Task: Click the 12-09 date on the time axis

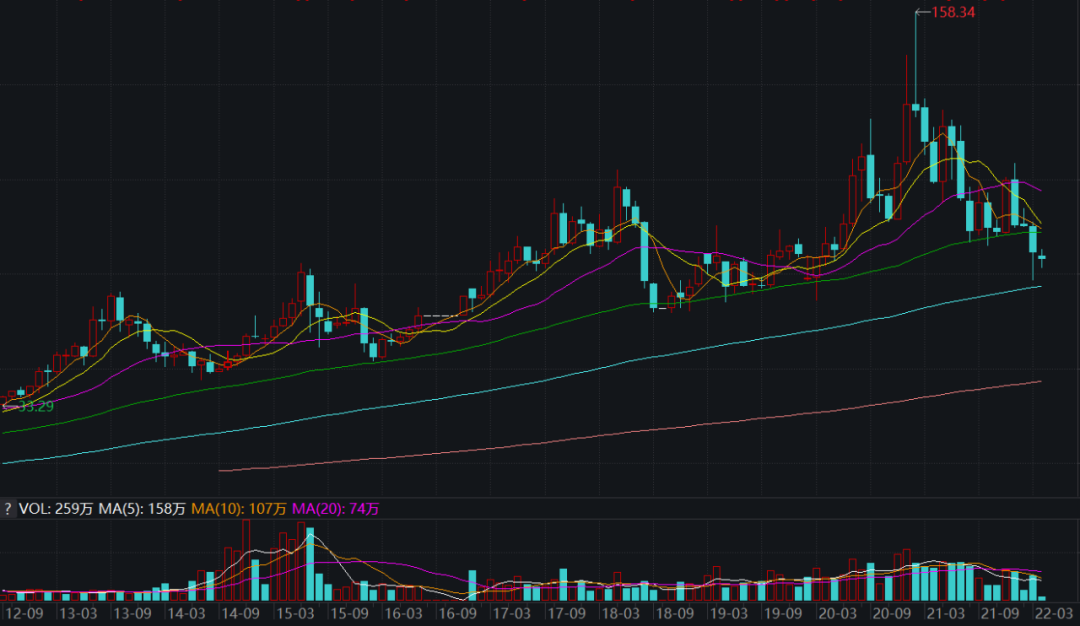Action: [24, 613]
